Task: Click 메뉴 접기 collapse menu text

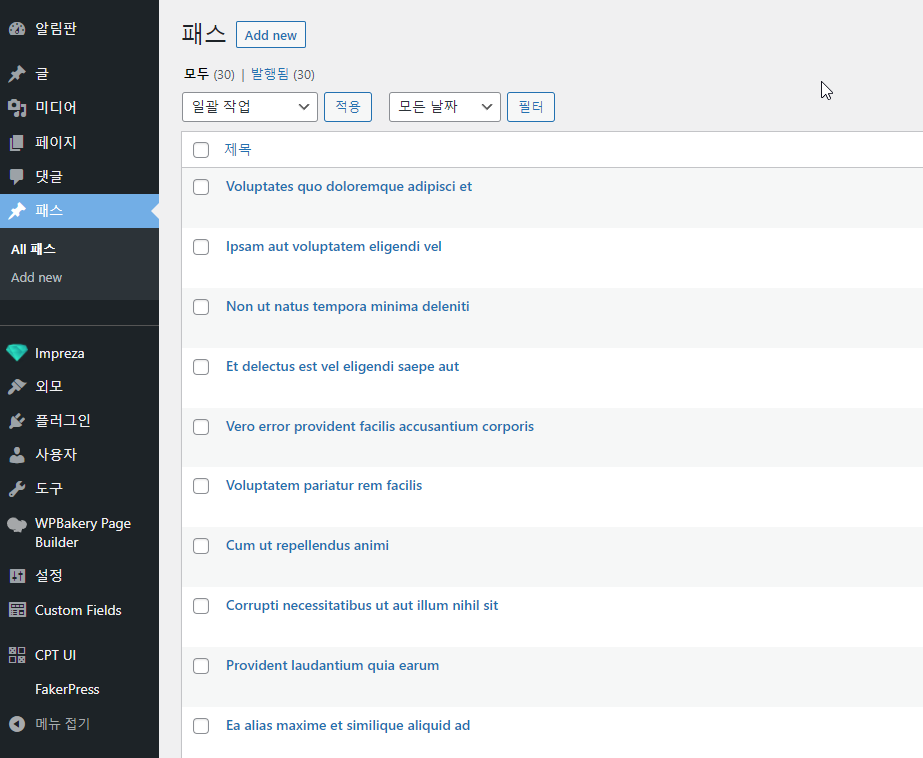Action: (x=62, y=724)
